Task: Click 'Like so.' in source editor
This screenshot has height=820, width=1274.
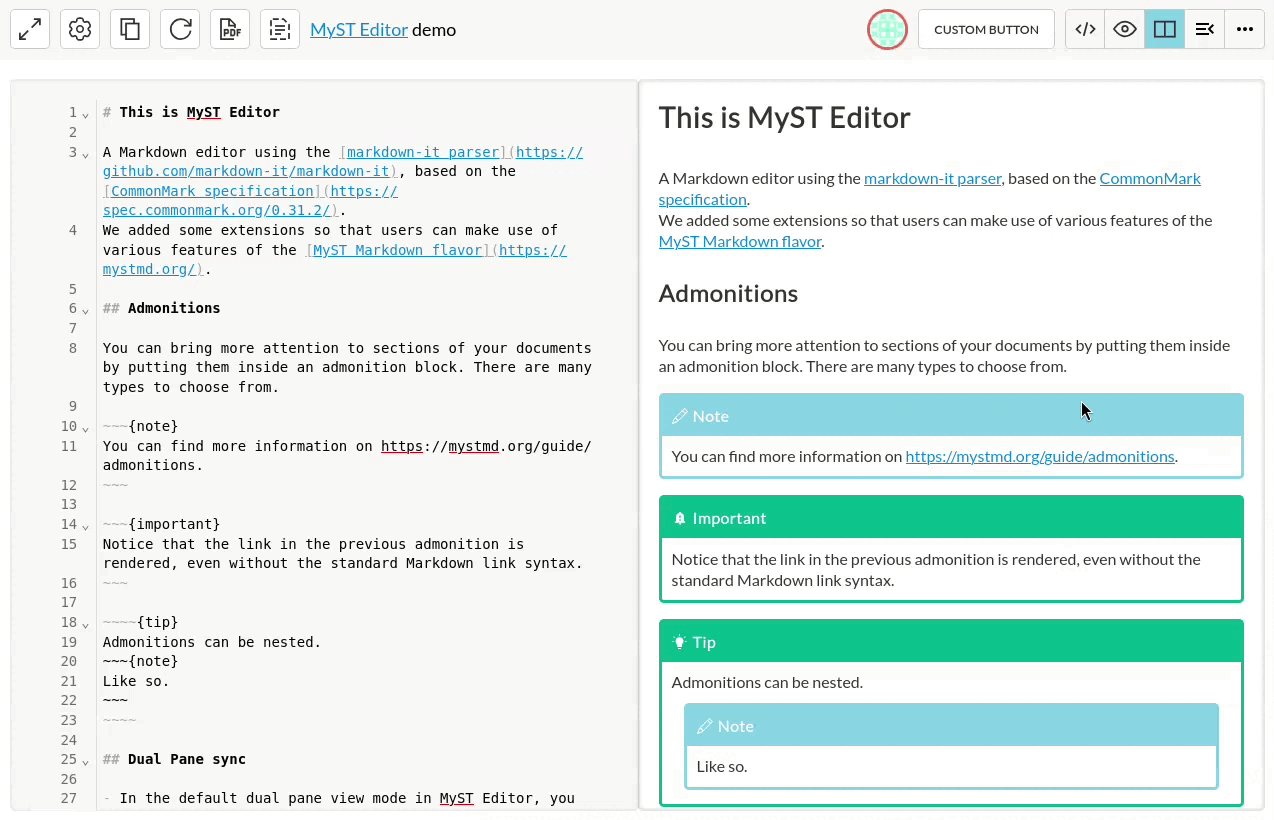Action: [136, 681]
